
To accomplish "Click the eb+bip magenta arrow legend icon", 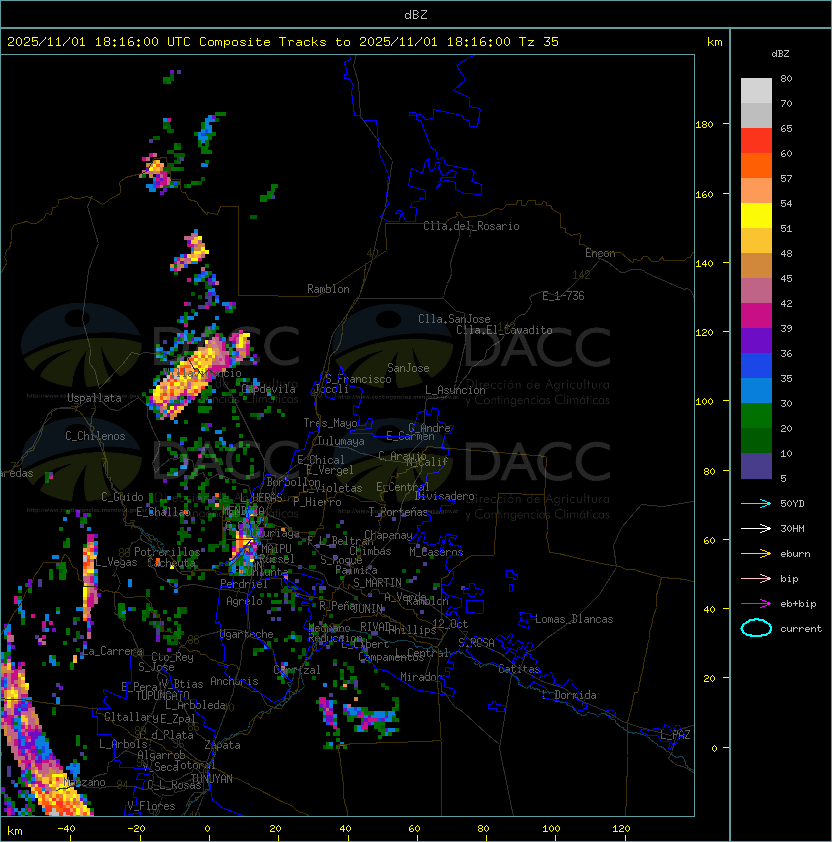I will (756, 604).
